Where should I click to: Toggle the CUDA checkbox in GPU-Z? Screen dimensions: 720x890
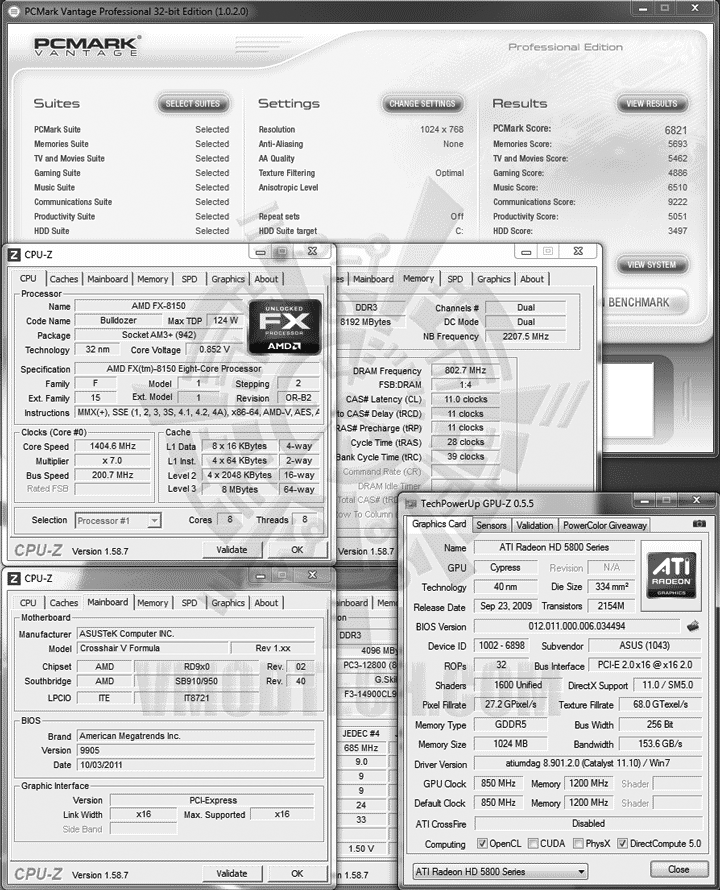(x=533, y=843)
